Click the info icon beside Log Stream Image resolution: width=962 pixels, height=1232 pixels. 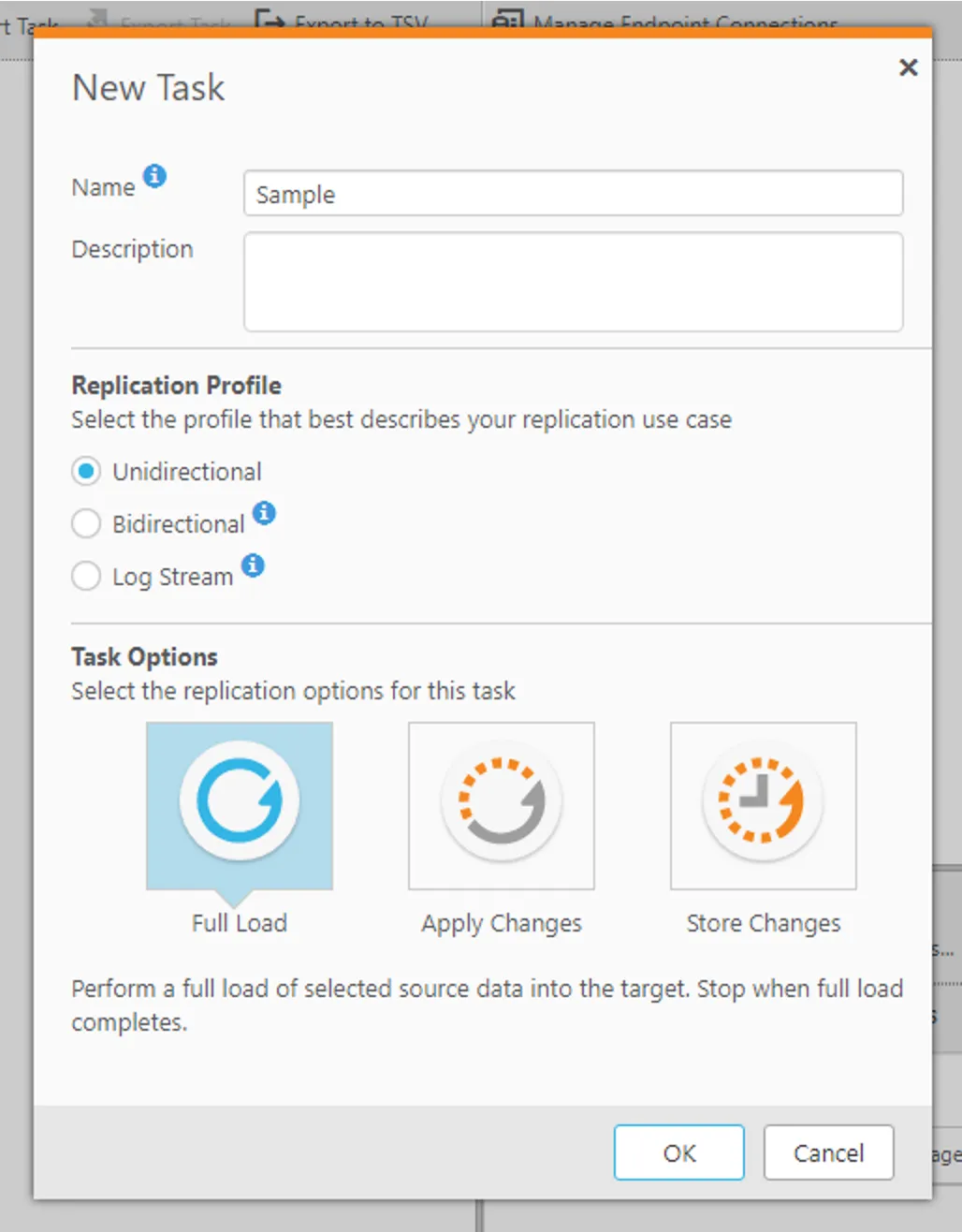click(253, 565)
